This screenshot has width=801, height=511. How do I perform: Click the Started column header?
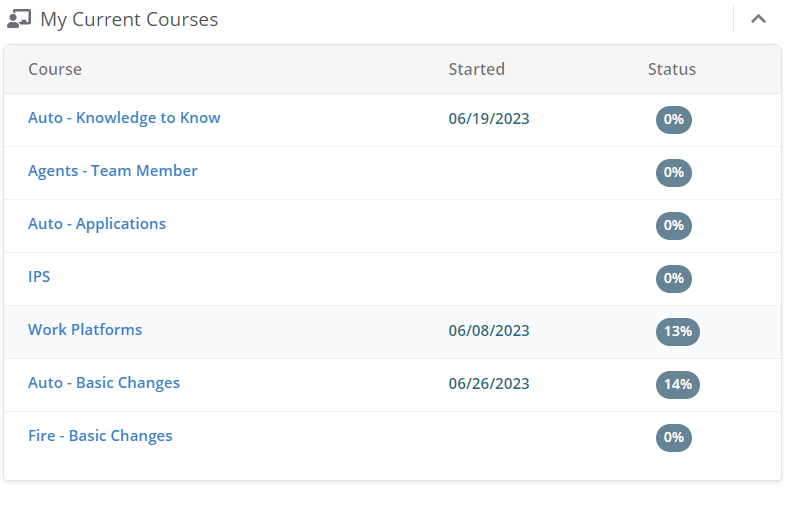click(476, 69)
